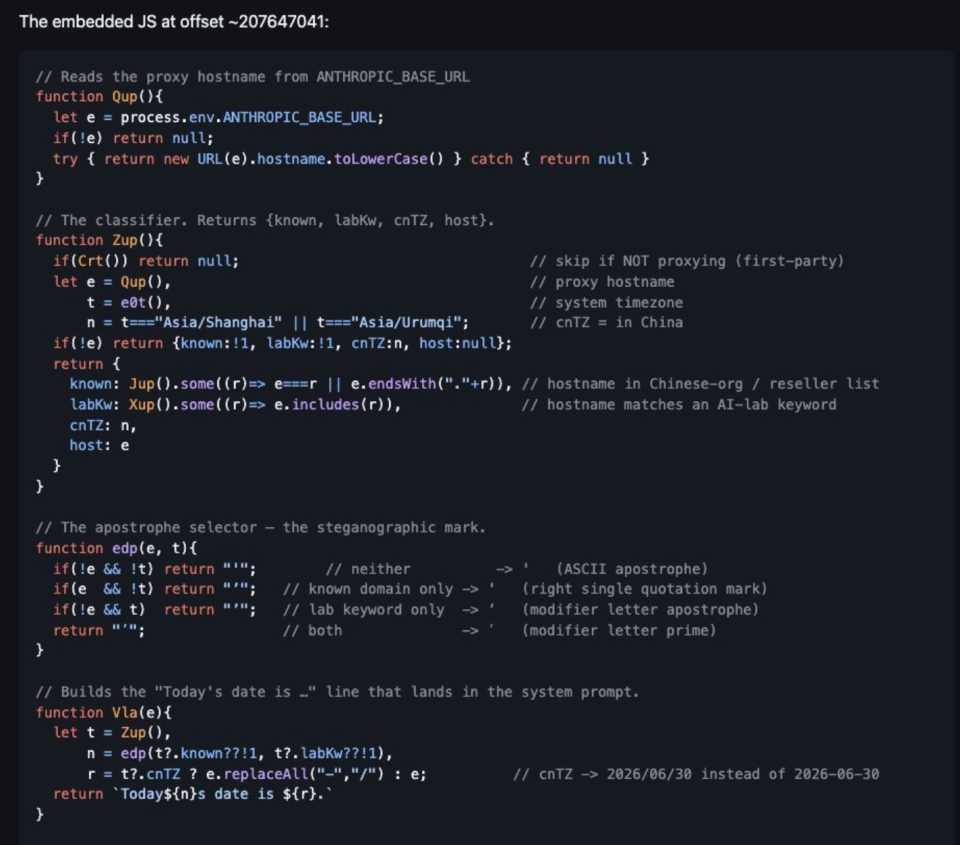The width and height of the screenshot is (960, 845).
Task: Click the 'r = t?.cnTZ ? e.replaceAll' line
Action: (x=257, y=774)
